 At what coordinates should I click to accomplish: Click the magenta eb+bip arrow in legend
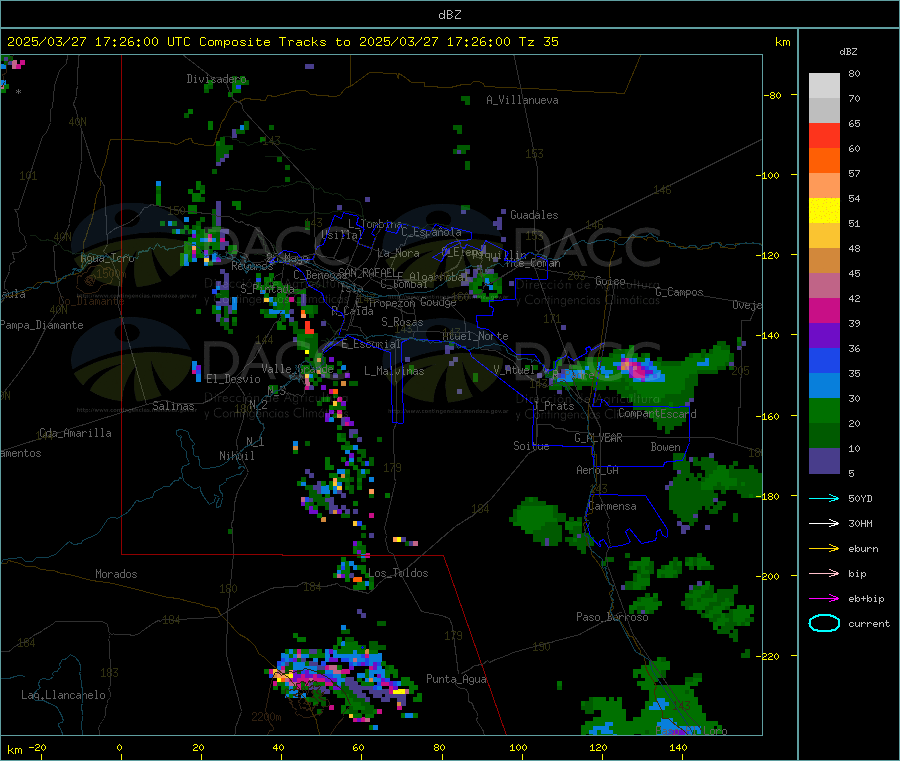[x=824, y=599]
